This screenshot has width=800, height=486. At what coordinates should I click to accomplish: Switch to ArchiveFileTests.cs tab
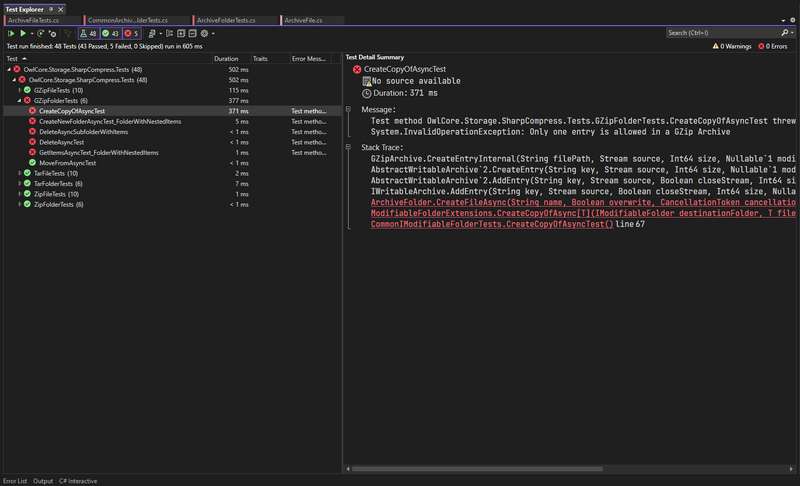click(x=44, y=20)
